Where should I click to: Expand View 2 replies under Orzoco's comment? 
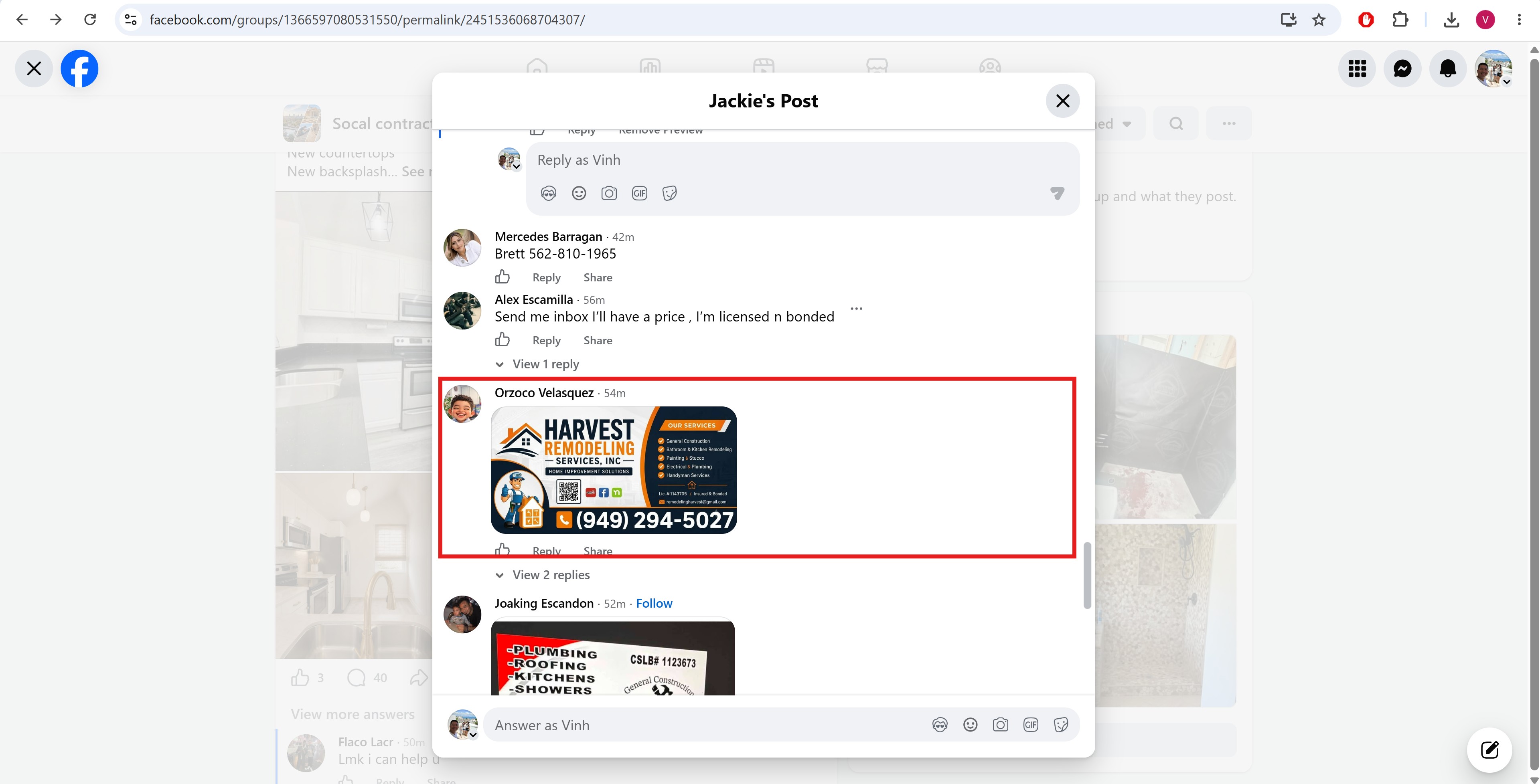tap(543, 575)
